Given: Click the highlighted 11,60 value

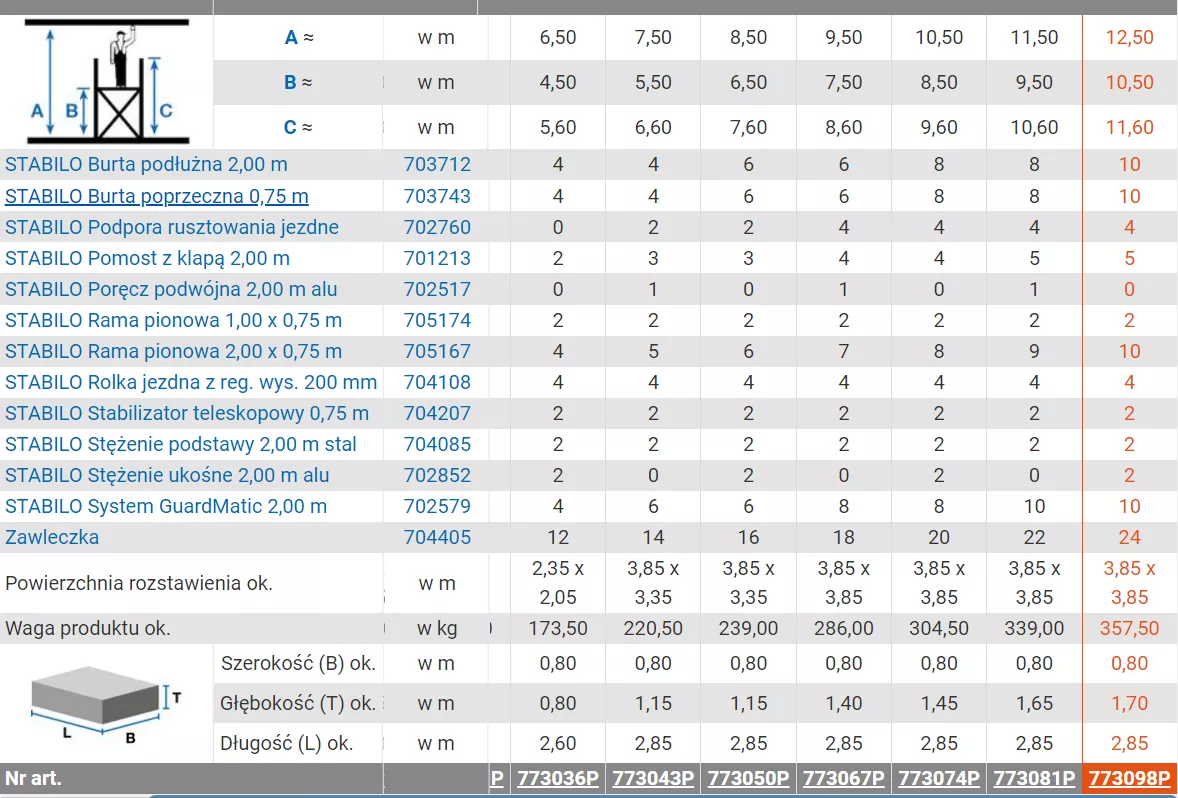Looking at the screenshot, I should 1130,128.
